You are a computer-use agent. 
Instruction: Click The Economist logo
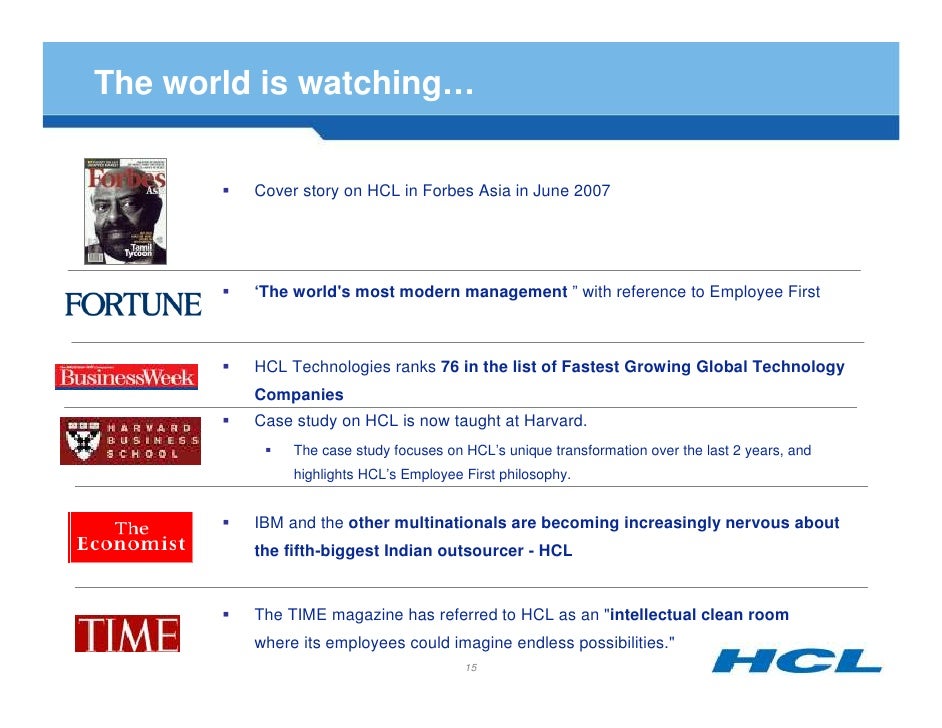(130, 537)
